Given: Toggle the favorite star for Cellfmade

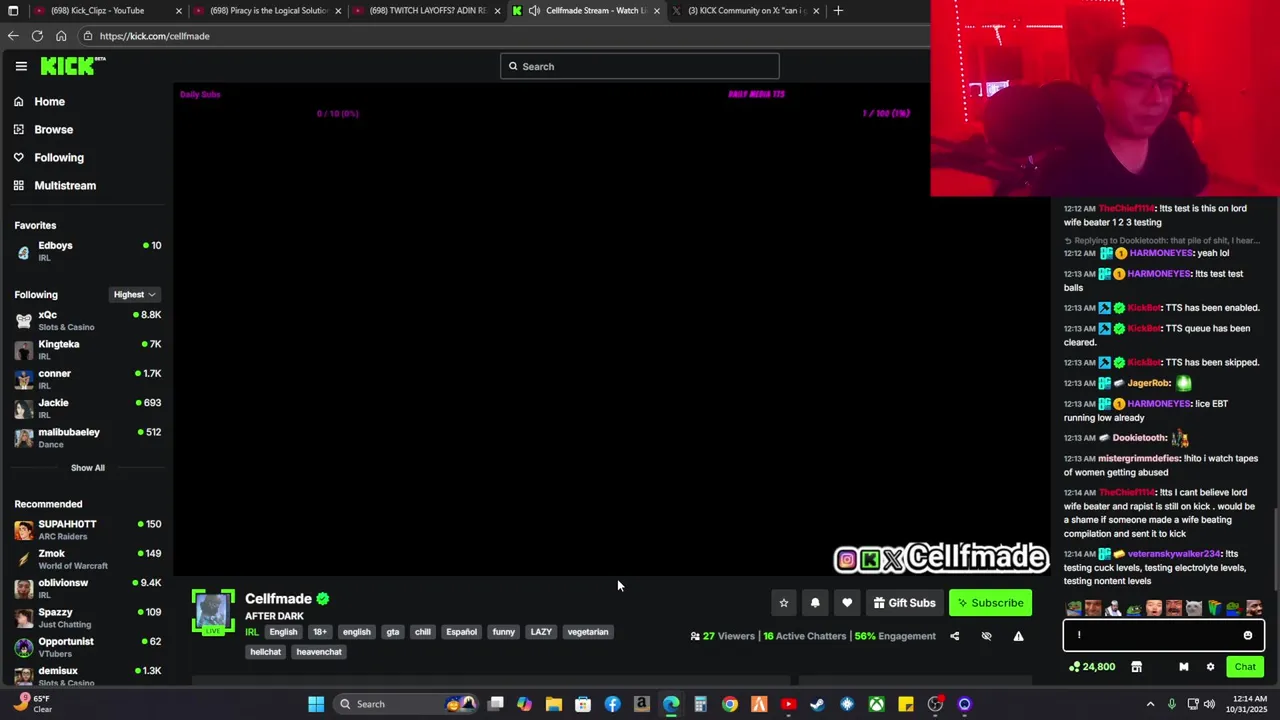Looking at the screenshot, I should (784, 603).
